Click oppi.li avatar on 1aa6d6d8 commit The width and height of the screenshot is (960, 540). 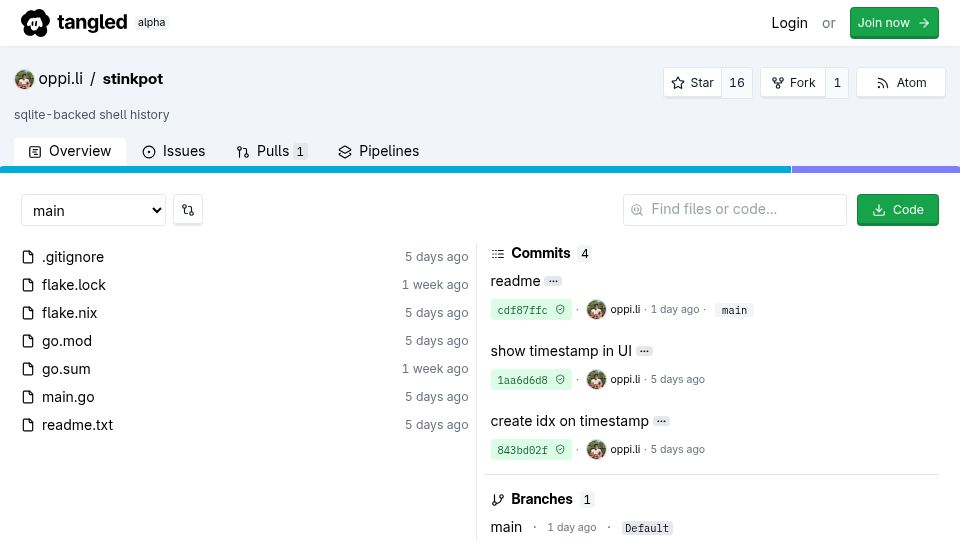pos(596,380)
